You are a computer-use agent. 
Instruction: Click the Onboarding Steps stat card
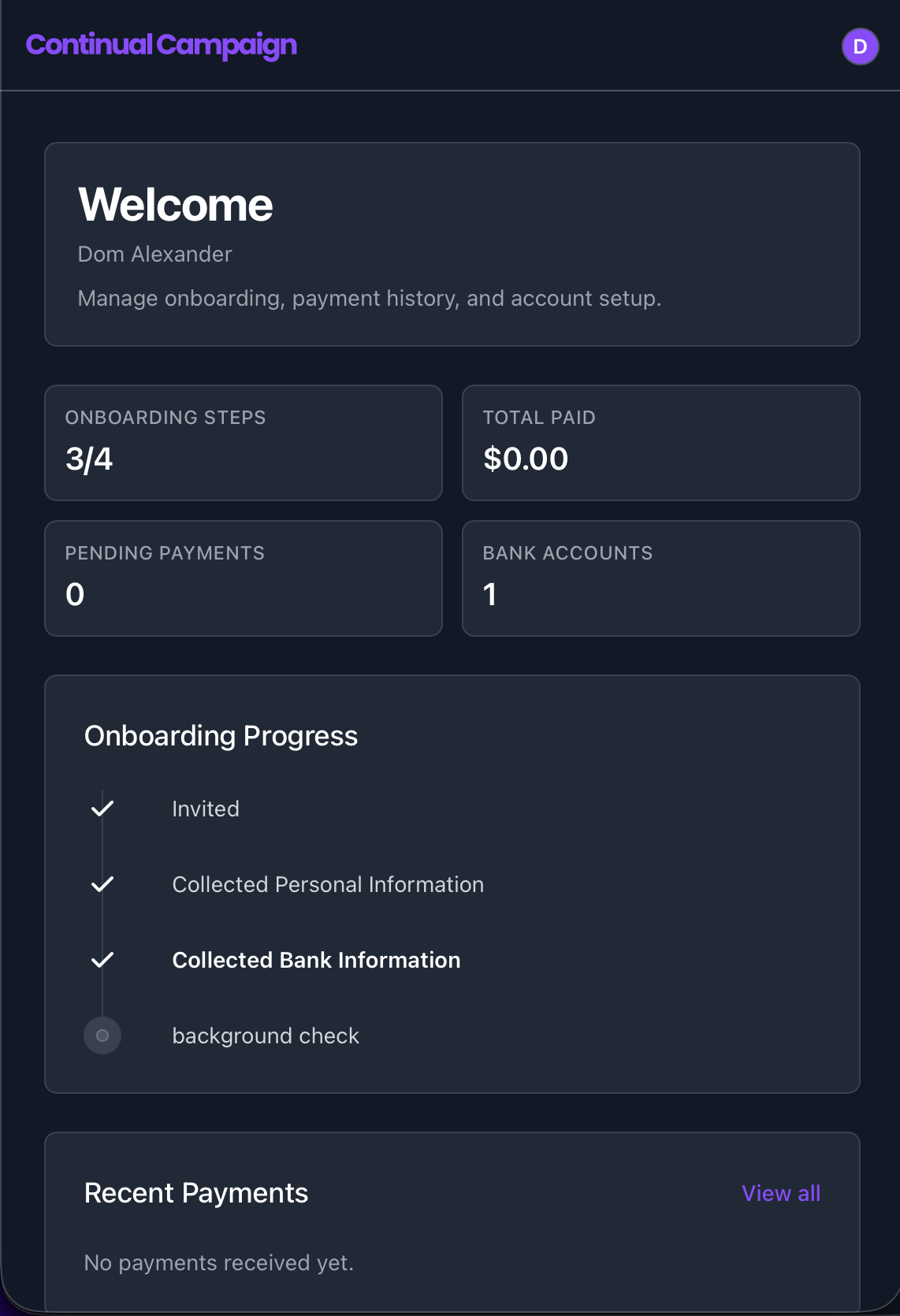244,442
